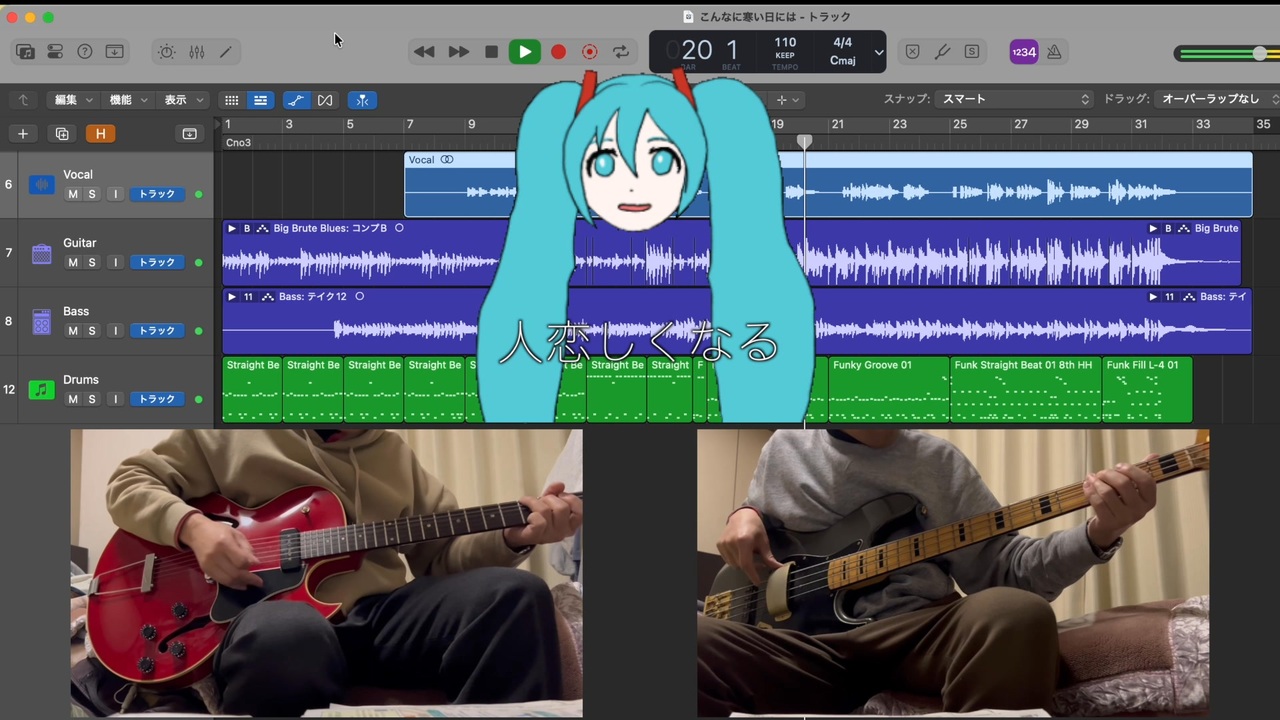Mute the Vocal track
The width and height of the screenshot is (1280, 720).
[72, 194]
